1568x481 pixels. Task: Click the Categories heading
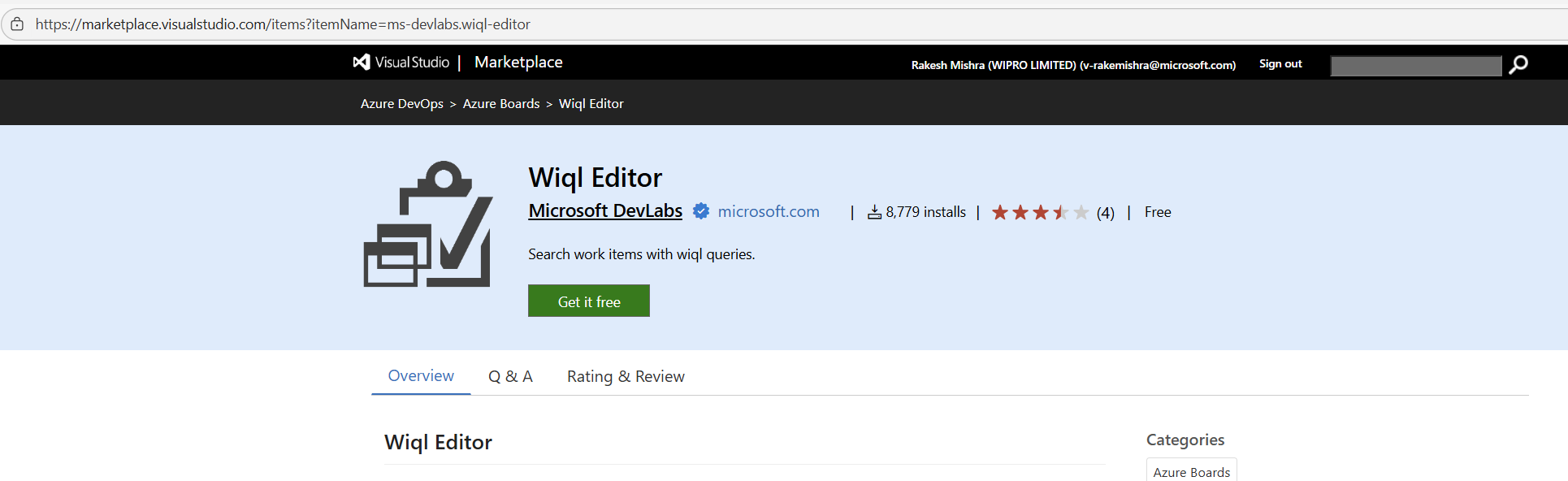[1185, 440]
